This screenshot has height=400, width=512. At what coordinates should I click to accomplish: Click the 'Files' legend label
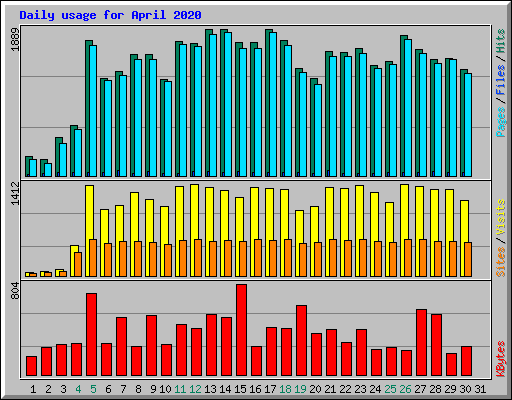point(501,79)
